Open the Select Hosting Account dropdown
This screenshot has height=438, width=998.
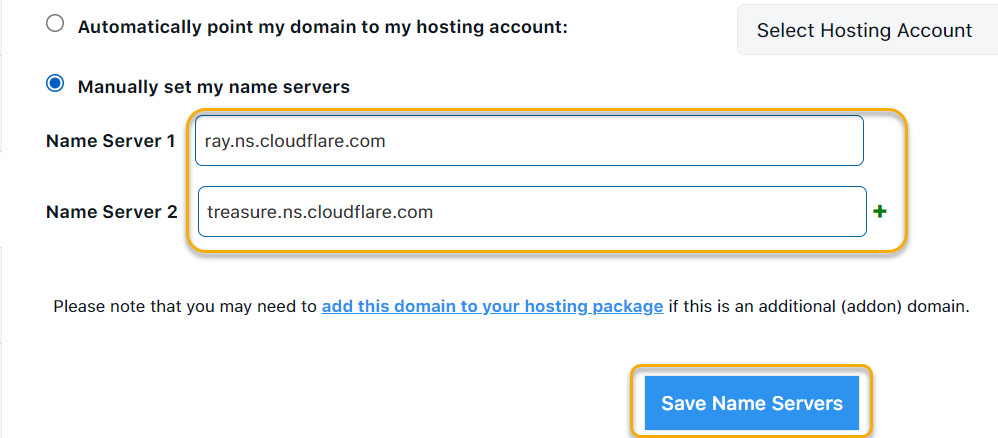coord(864,30)
